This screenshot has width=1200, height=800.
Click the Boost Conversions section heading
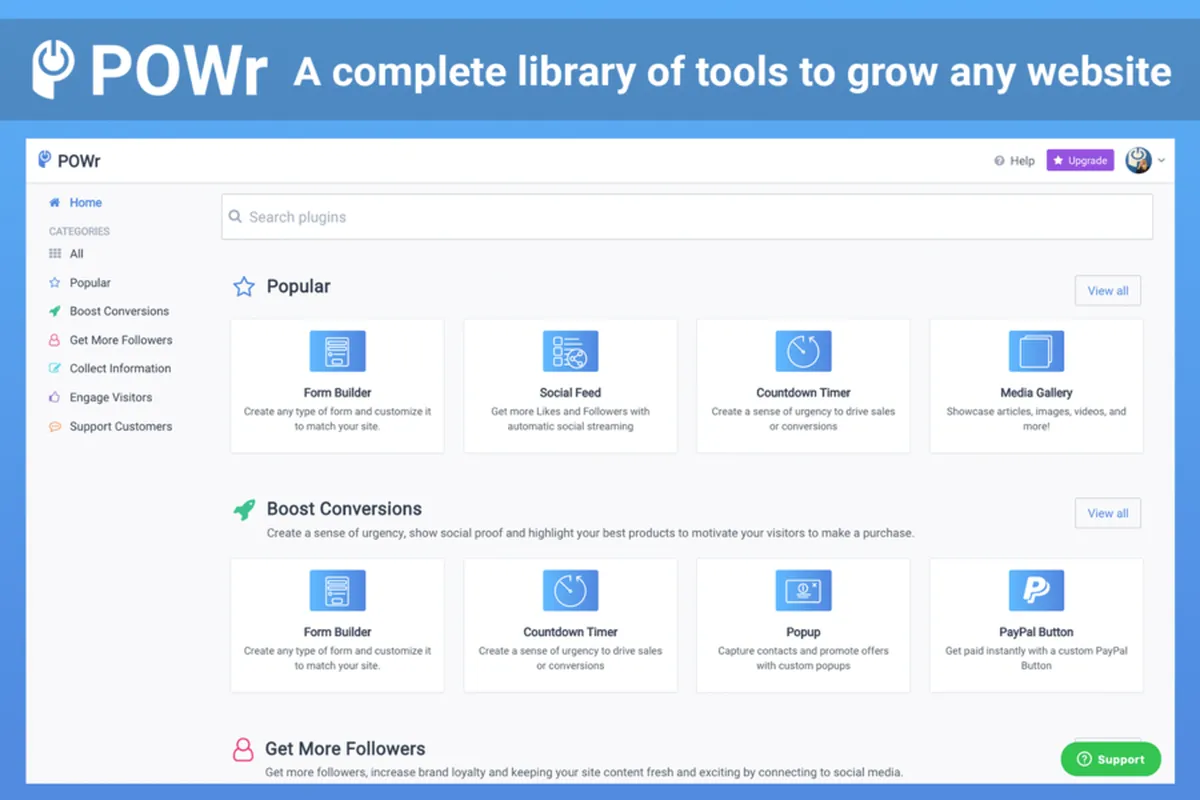coord(344,509)
